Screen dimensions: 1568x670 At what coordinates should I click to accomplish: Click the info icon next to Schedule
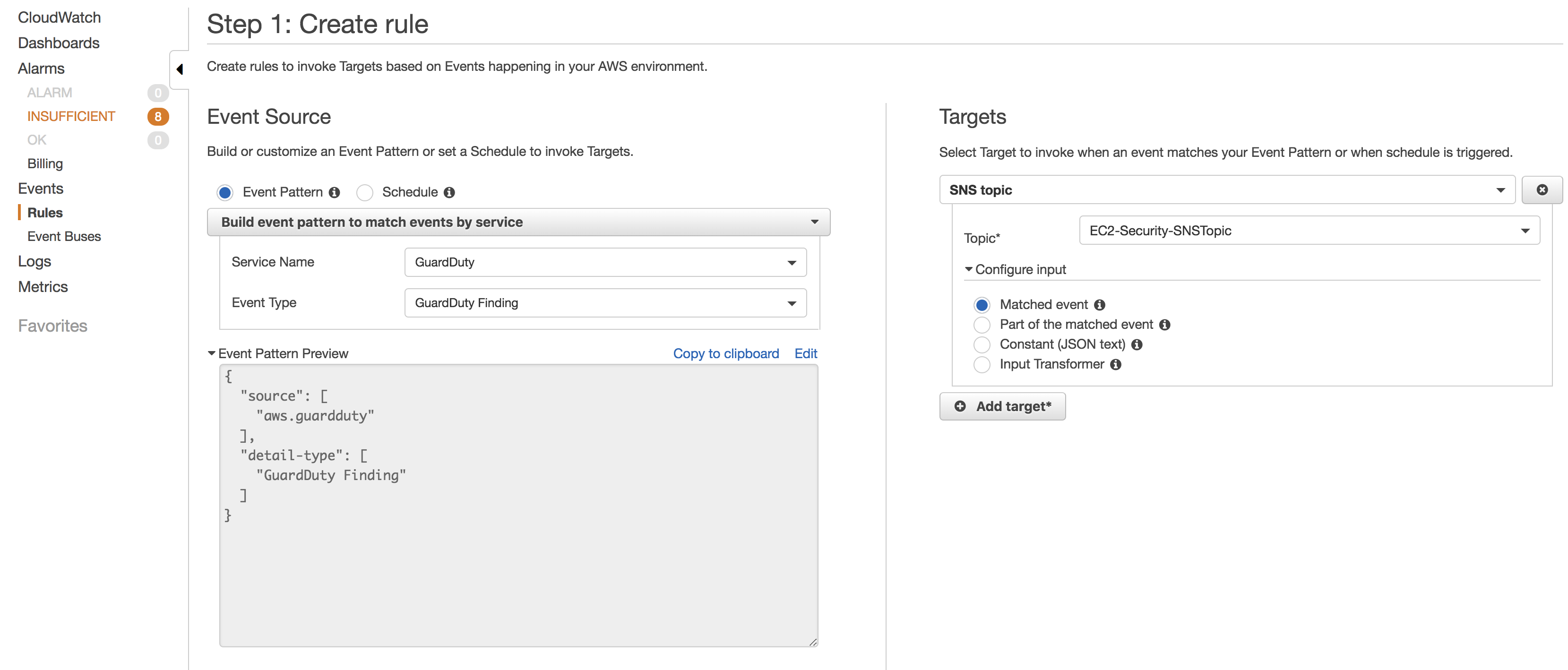point(449,192)
